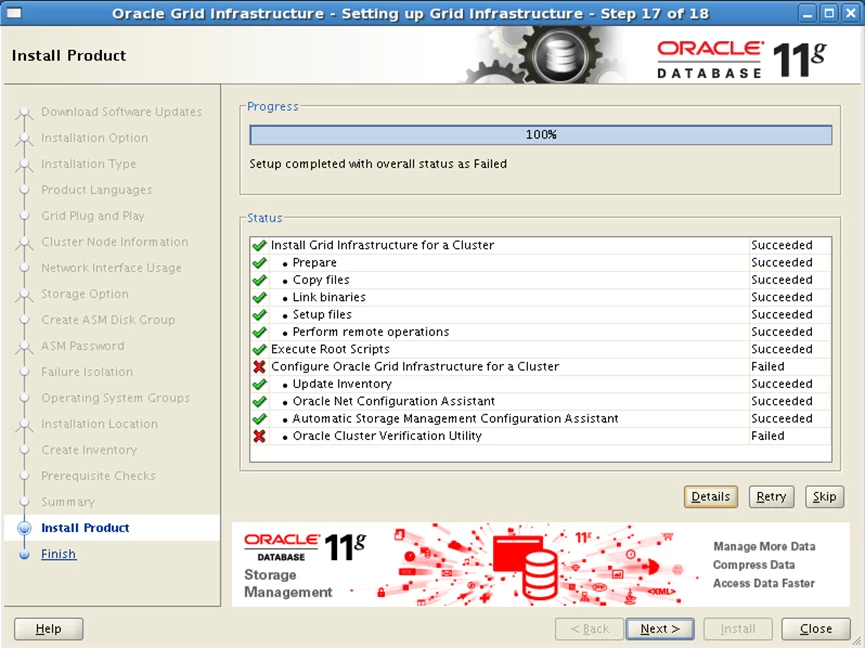Select the Install Grid Infrastructure for a Cluster row
This screenshot has height=648, width=865.
(541, 245)
